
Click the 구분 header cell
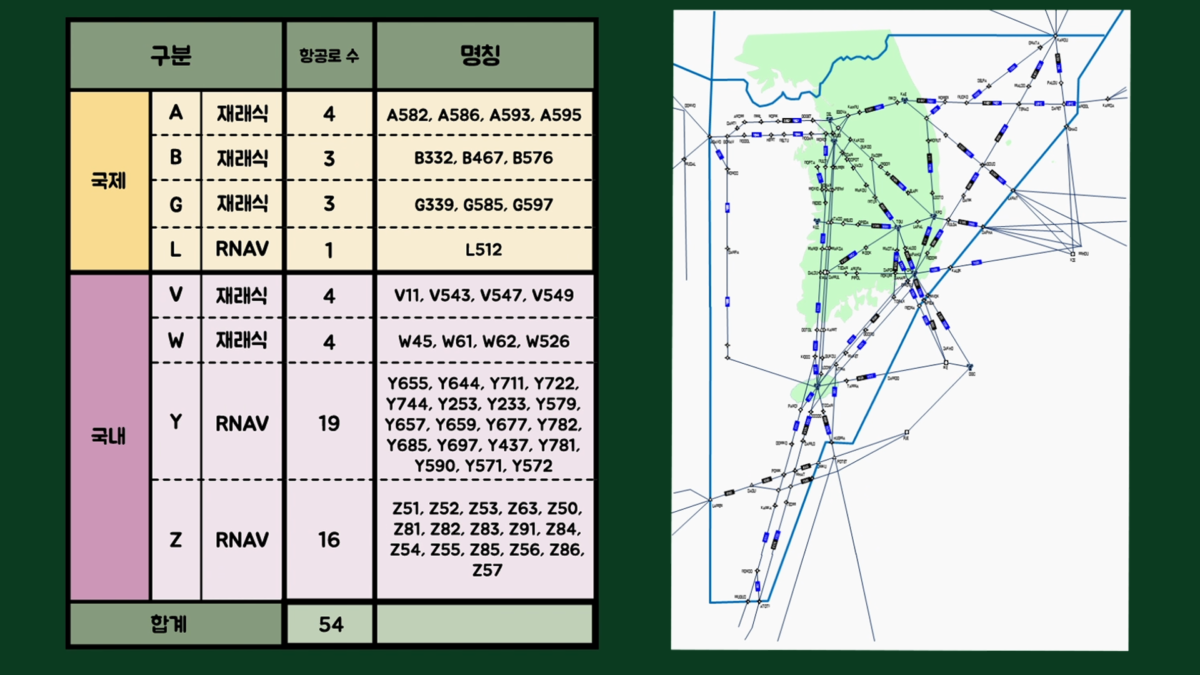coord(175,55)
